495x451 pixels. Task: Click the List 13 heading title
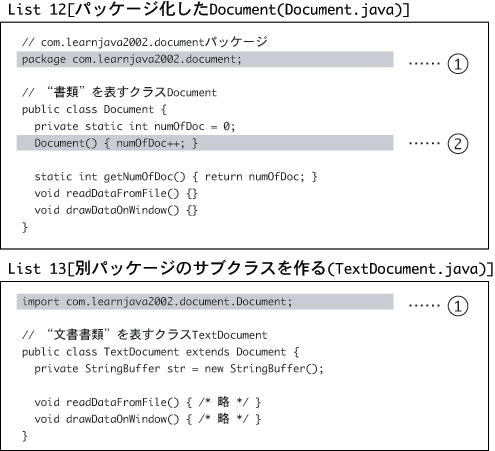pos(250,268)
